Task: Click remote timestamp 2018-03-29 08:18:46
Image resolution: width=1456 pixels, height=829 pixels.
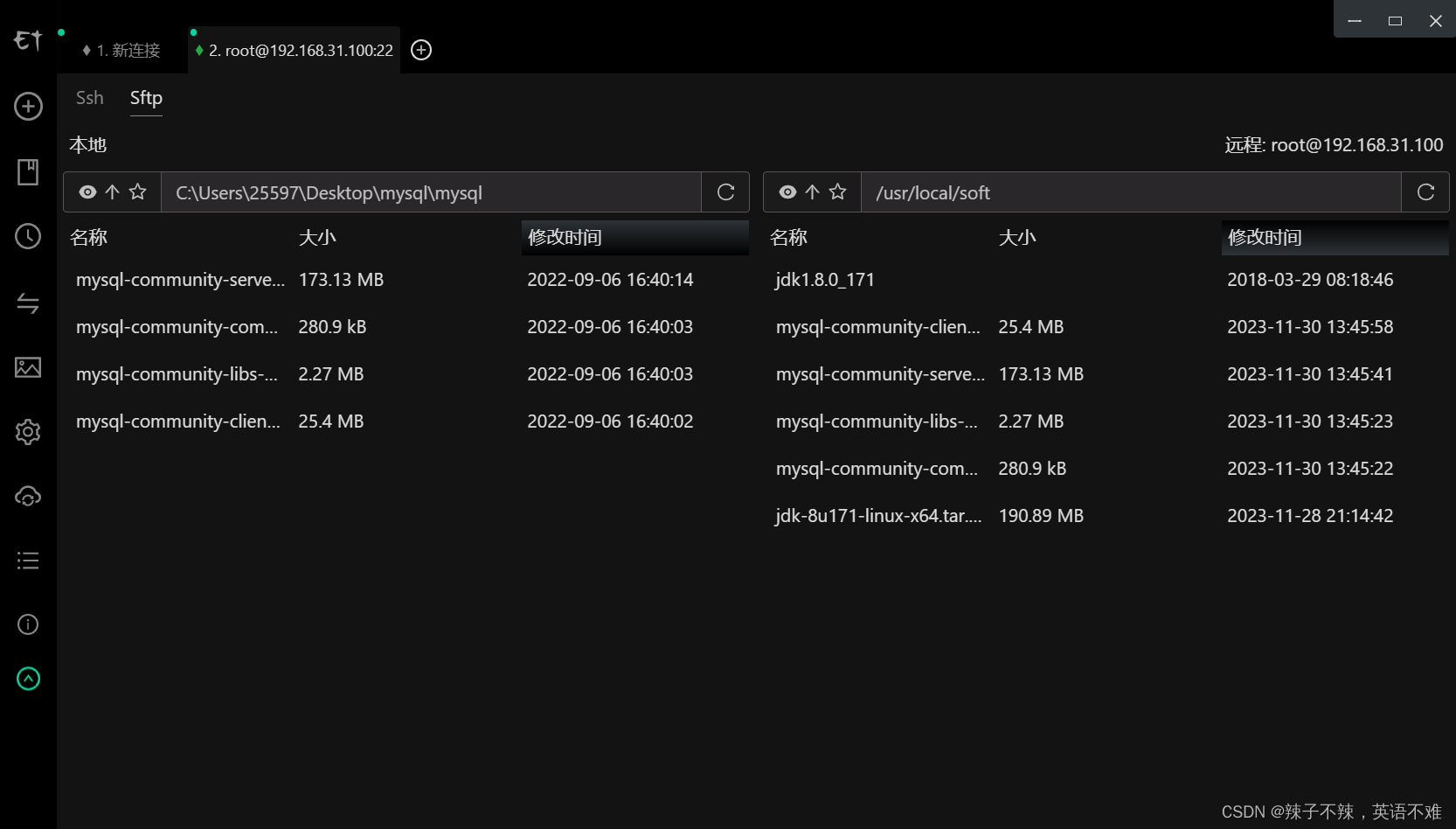Action: (1310, 280)
